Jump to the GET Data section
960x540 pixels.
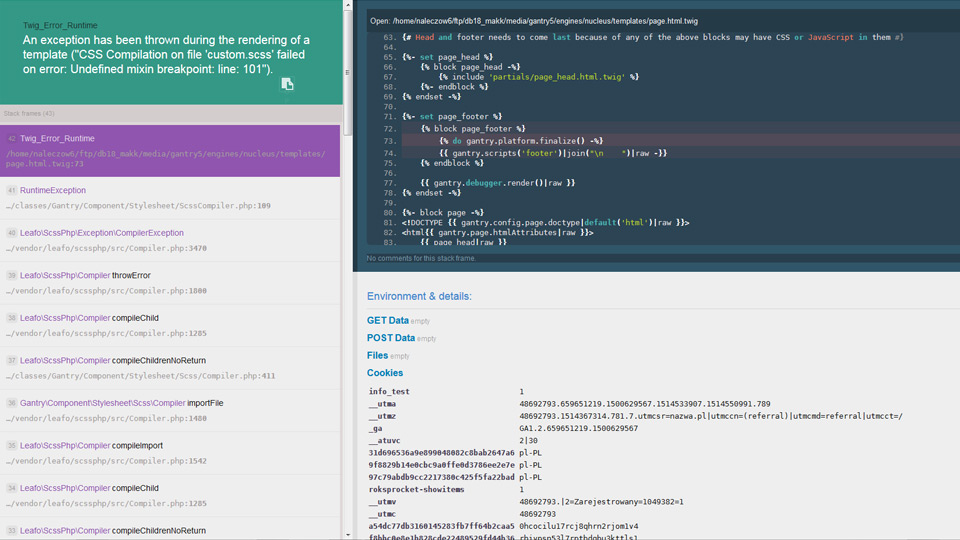pyautogui.click(x=388, y=320)
